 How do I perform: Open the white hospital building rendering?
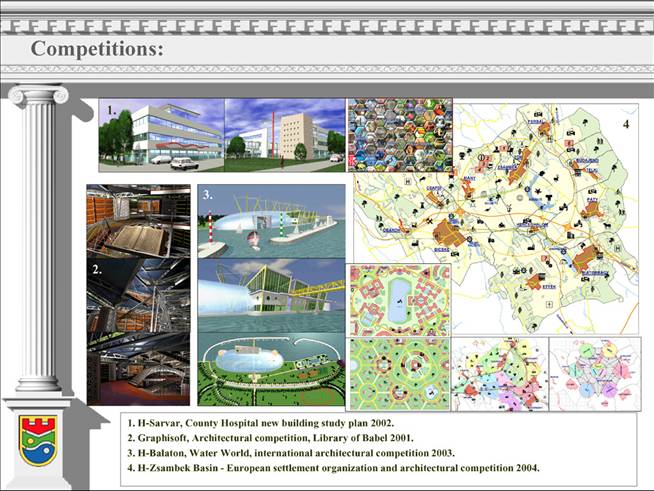[x=161, y=134]
